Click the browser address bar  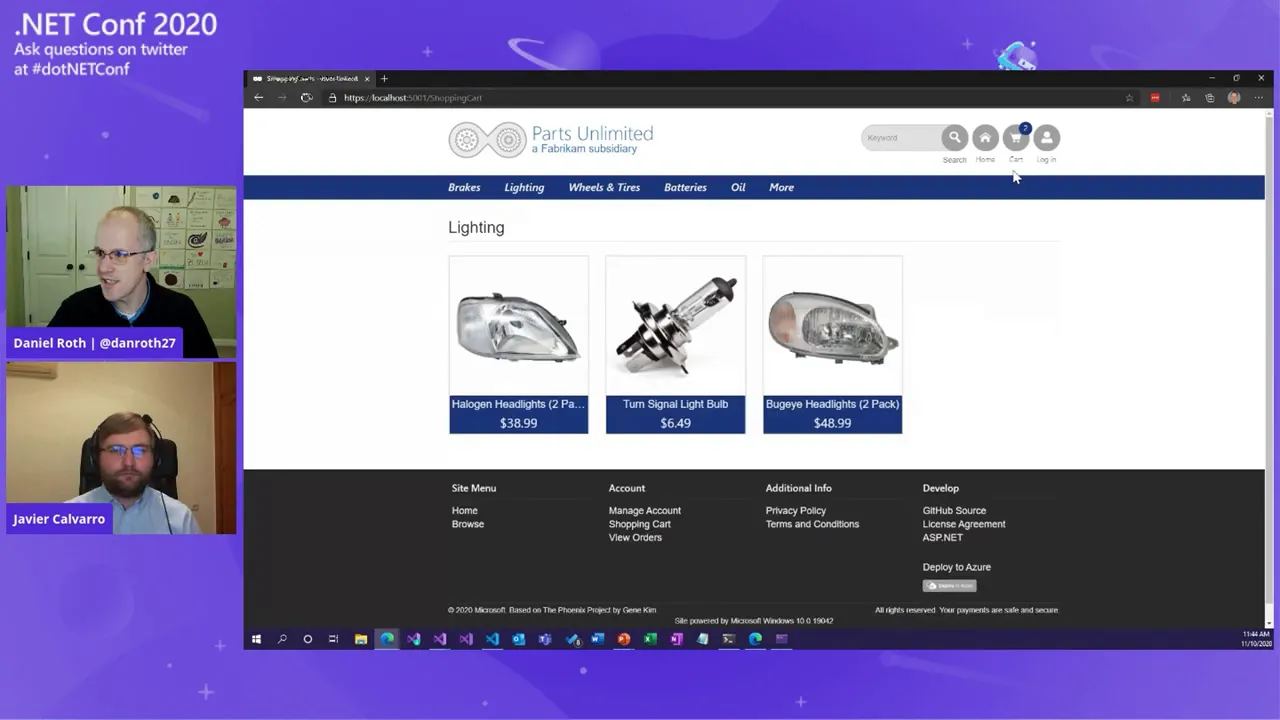[720, 98]
